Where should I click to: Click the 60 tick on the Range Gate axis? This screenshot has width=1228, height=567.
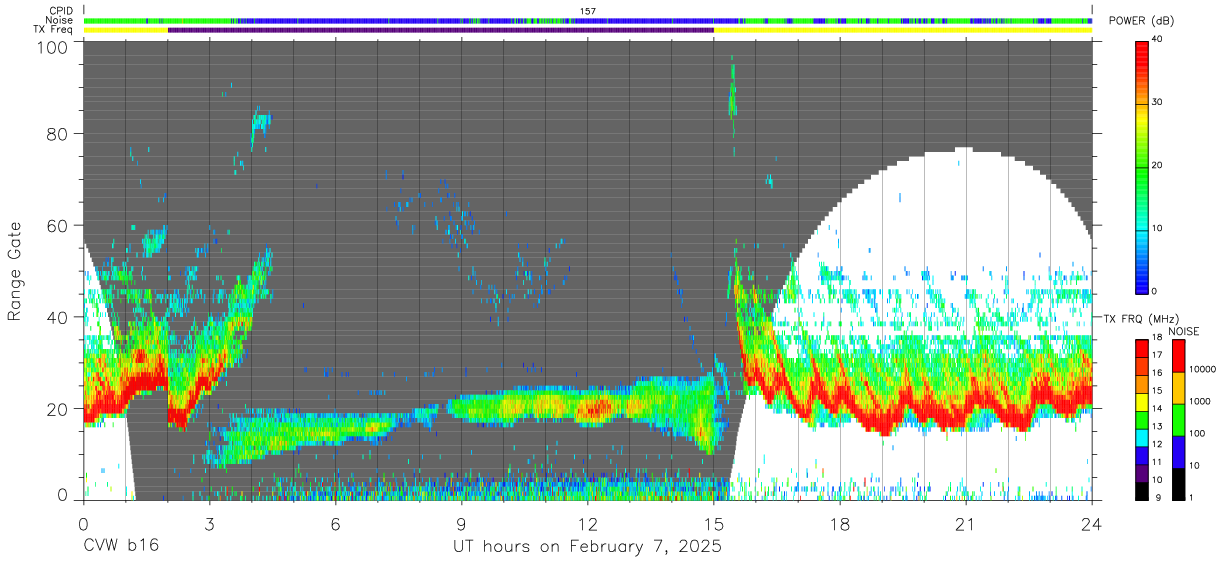56,226
